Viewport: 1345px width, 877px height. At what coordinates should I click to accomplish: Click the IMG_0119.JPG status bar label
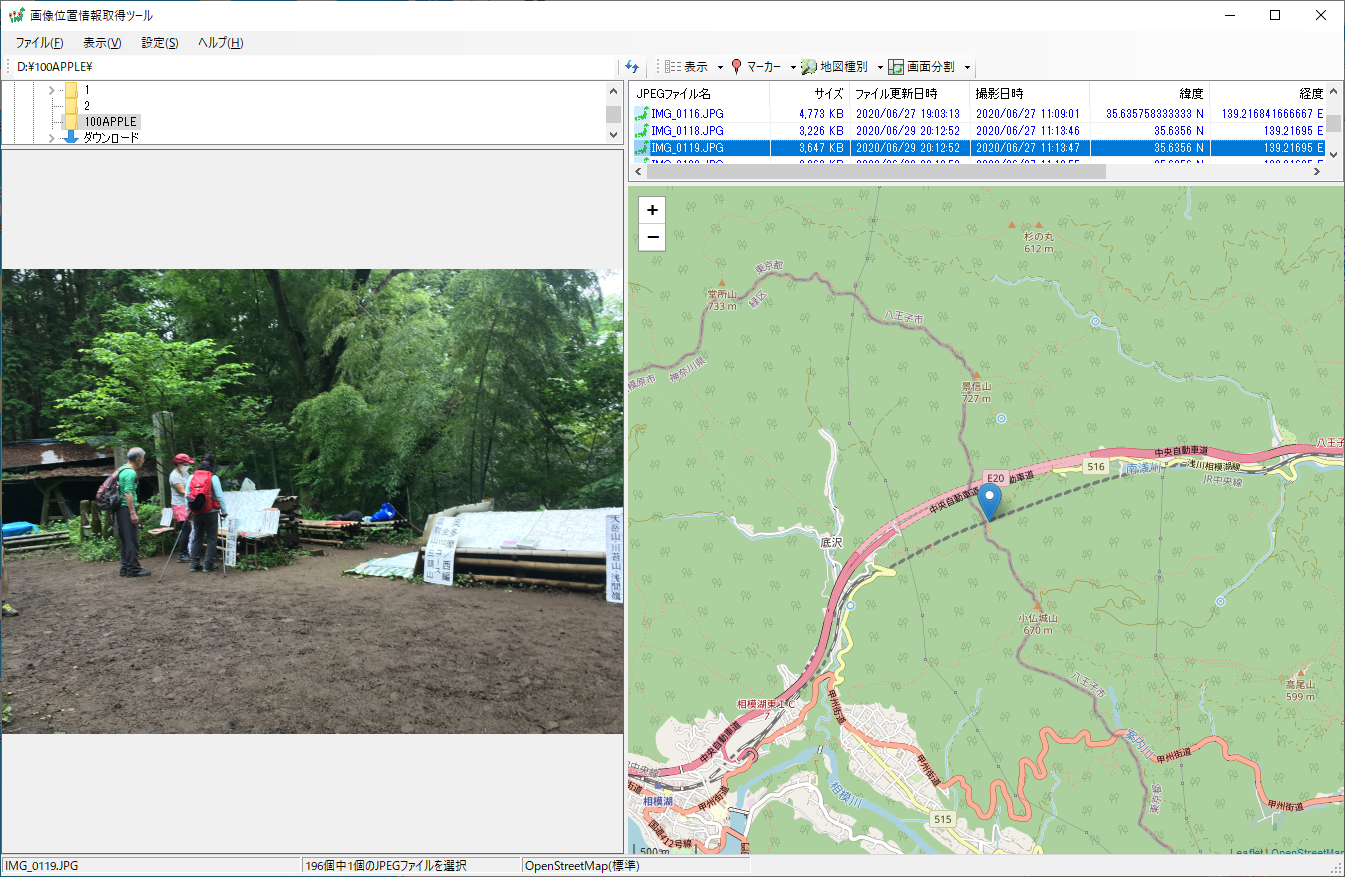tap(42, 865)
